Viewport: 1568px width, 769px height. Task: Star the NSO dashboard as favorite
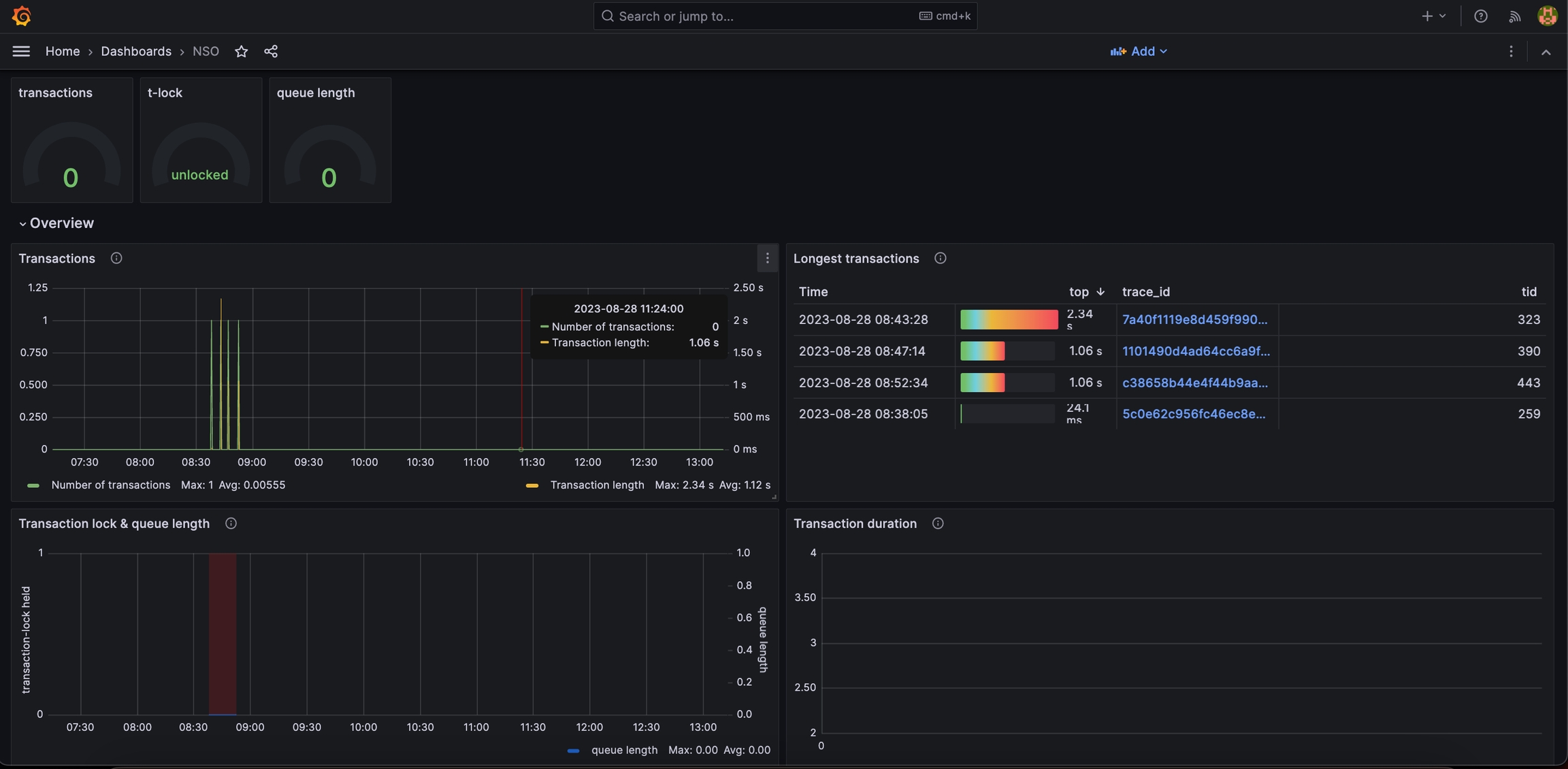click(241, 51)
